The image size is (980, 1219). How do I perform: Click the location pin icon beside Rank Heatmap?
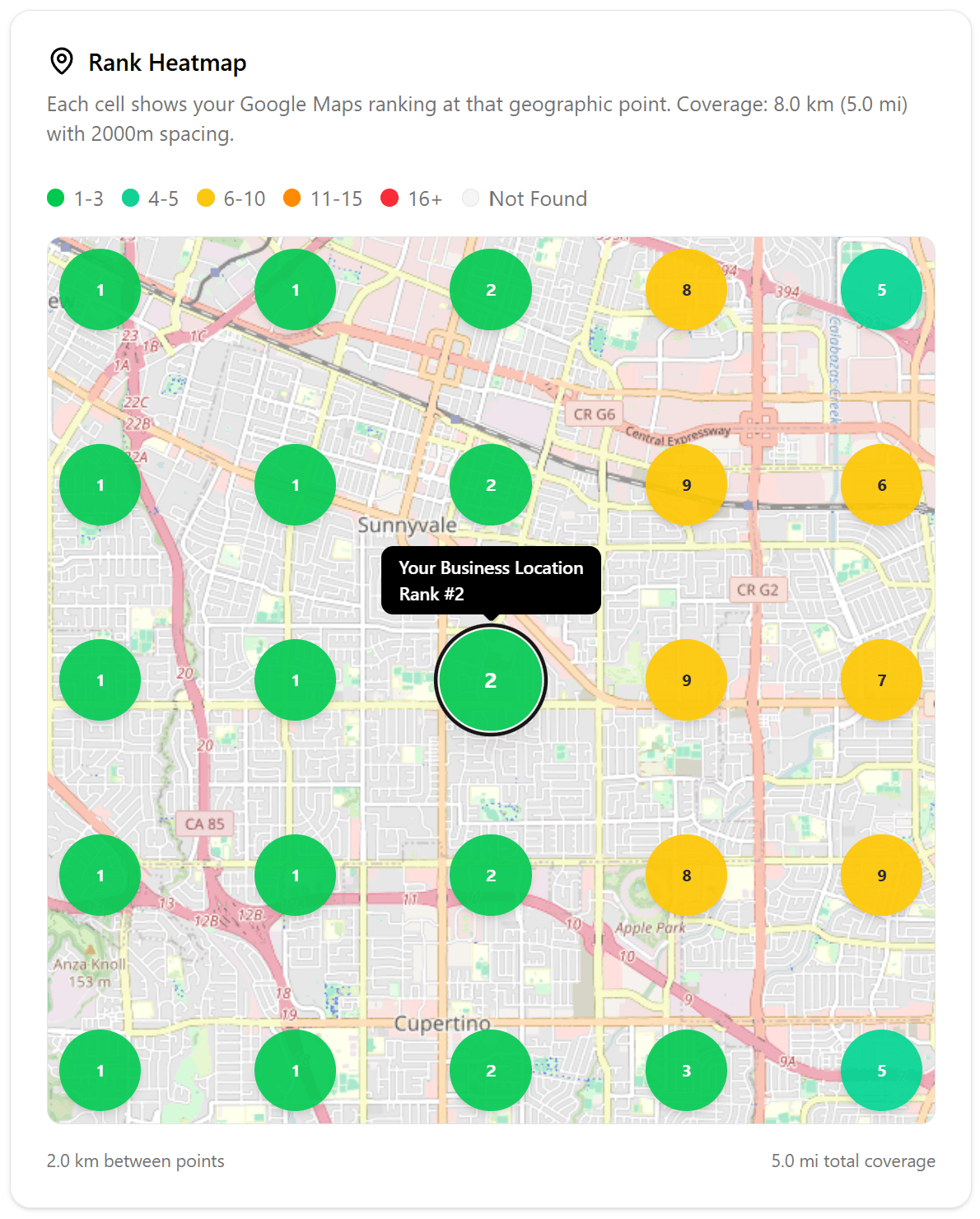63,61
